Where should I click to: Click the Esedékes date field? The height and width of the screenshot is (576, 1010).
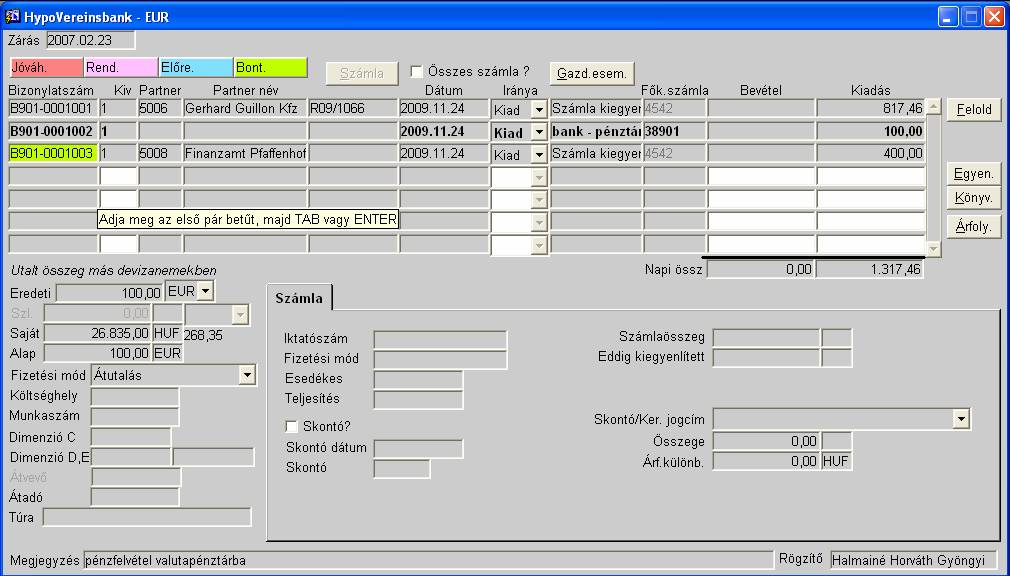tap(418, 379)
